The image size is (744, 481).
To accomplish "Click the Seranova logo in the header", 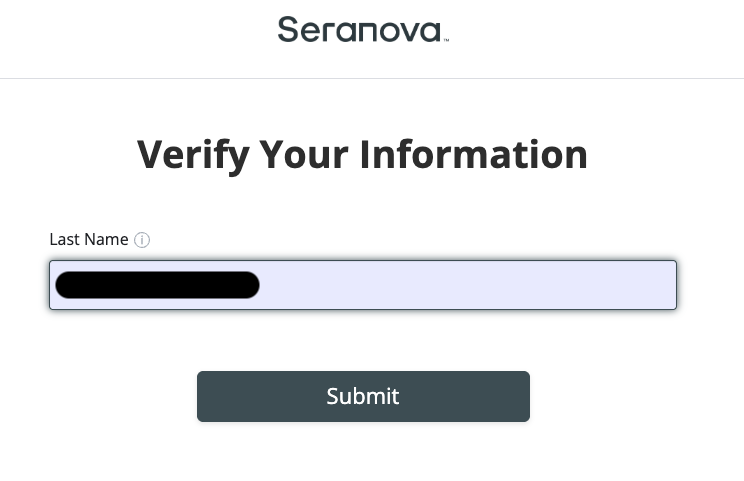I will [x=361, y=30].
